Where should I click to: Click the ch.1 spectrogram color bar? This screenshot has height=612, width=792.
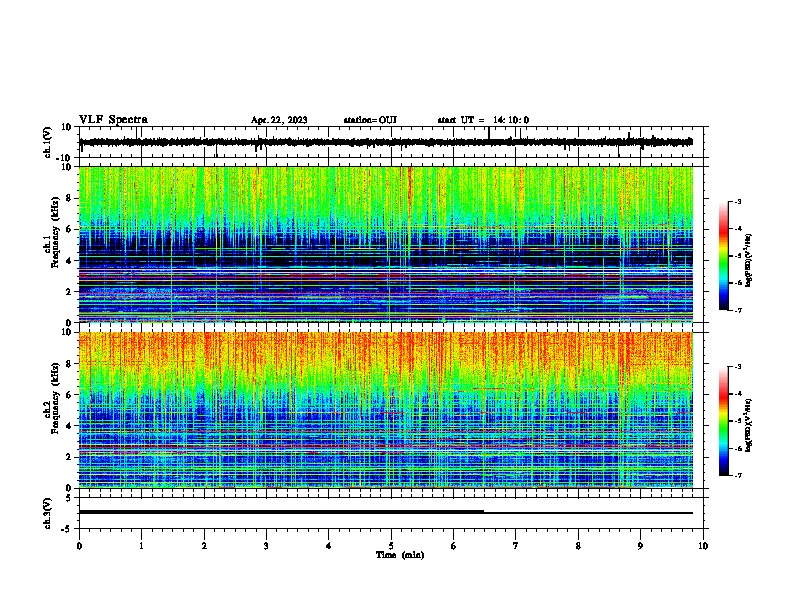point(724,256)
